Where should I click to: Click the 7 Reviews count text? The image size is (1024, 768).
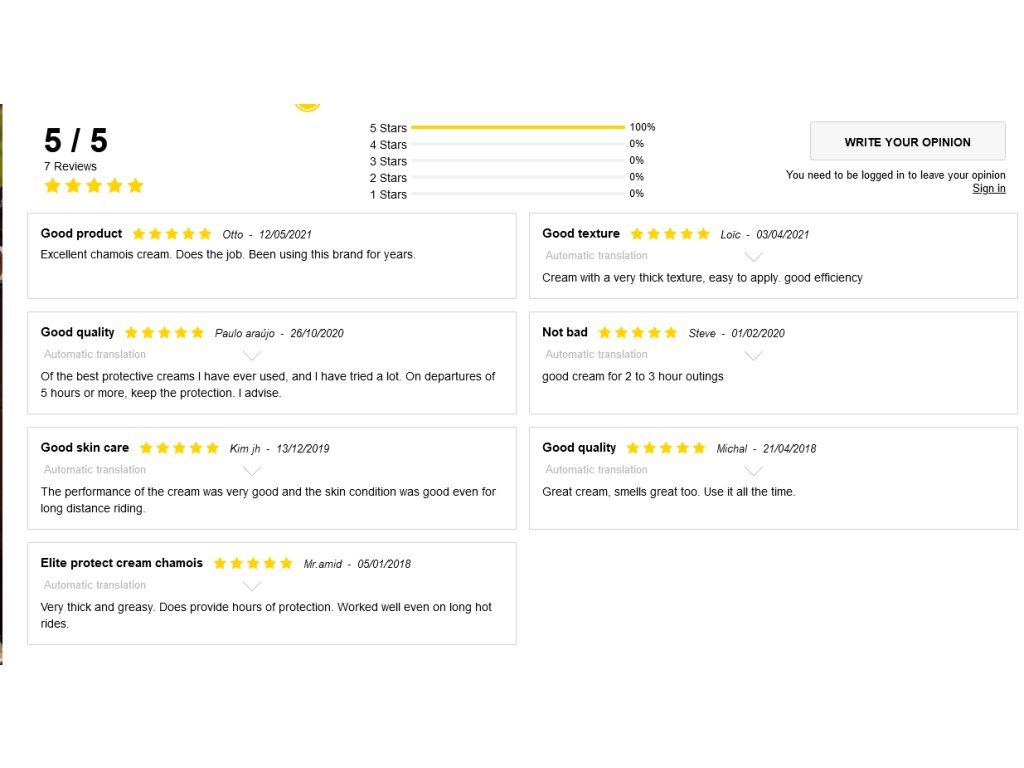70,167
